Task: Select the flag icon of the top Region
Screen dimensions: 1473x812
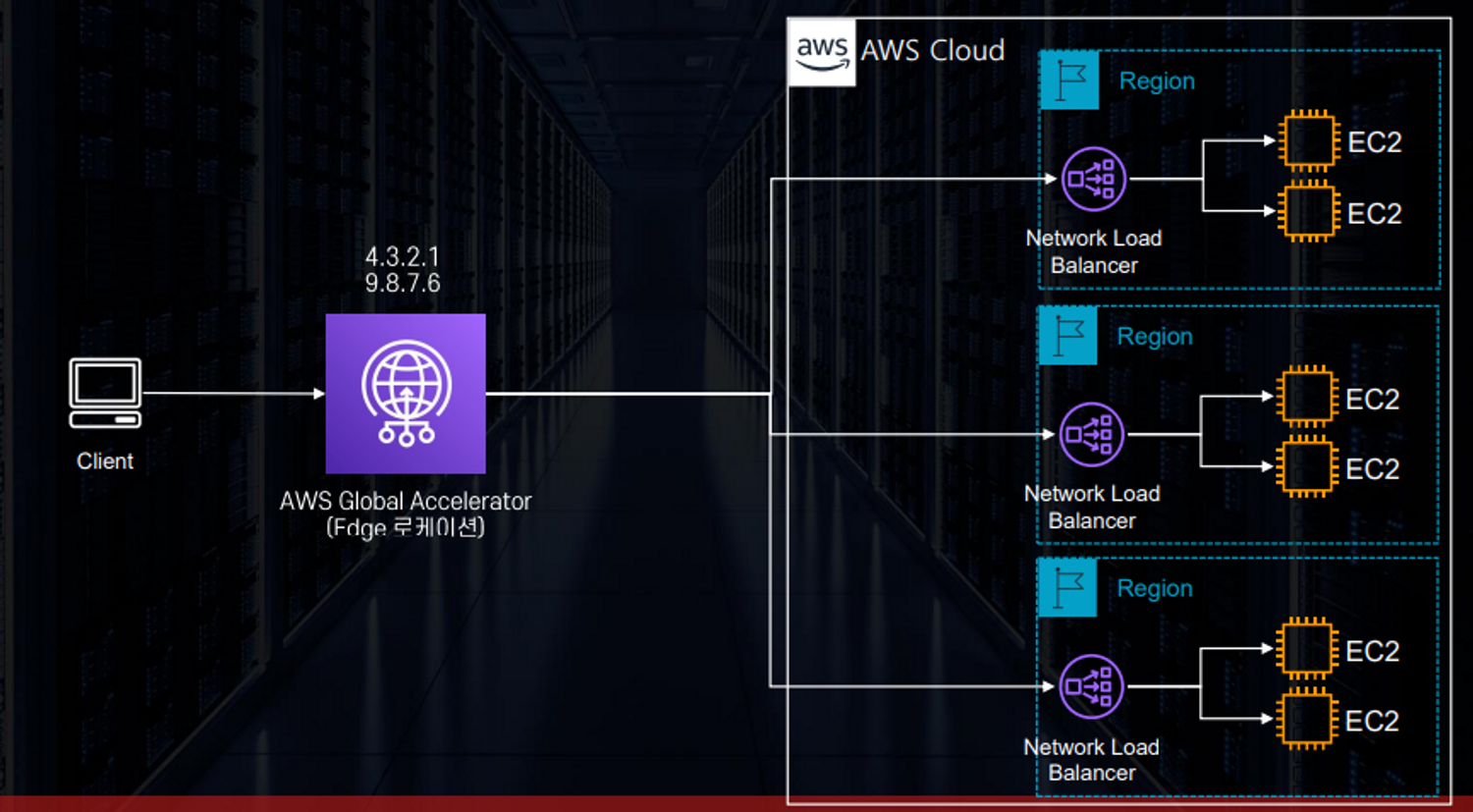Action: (x=1069, y=80)
